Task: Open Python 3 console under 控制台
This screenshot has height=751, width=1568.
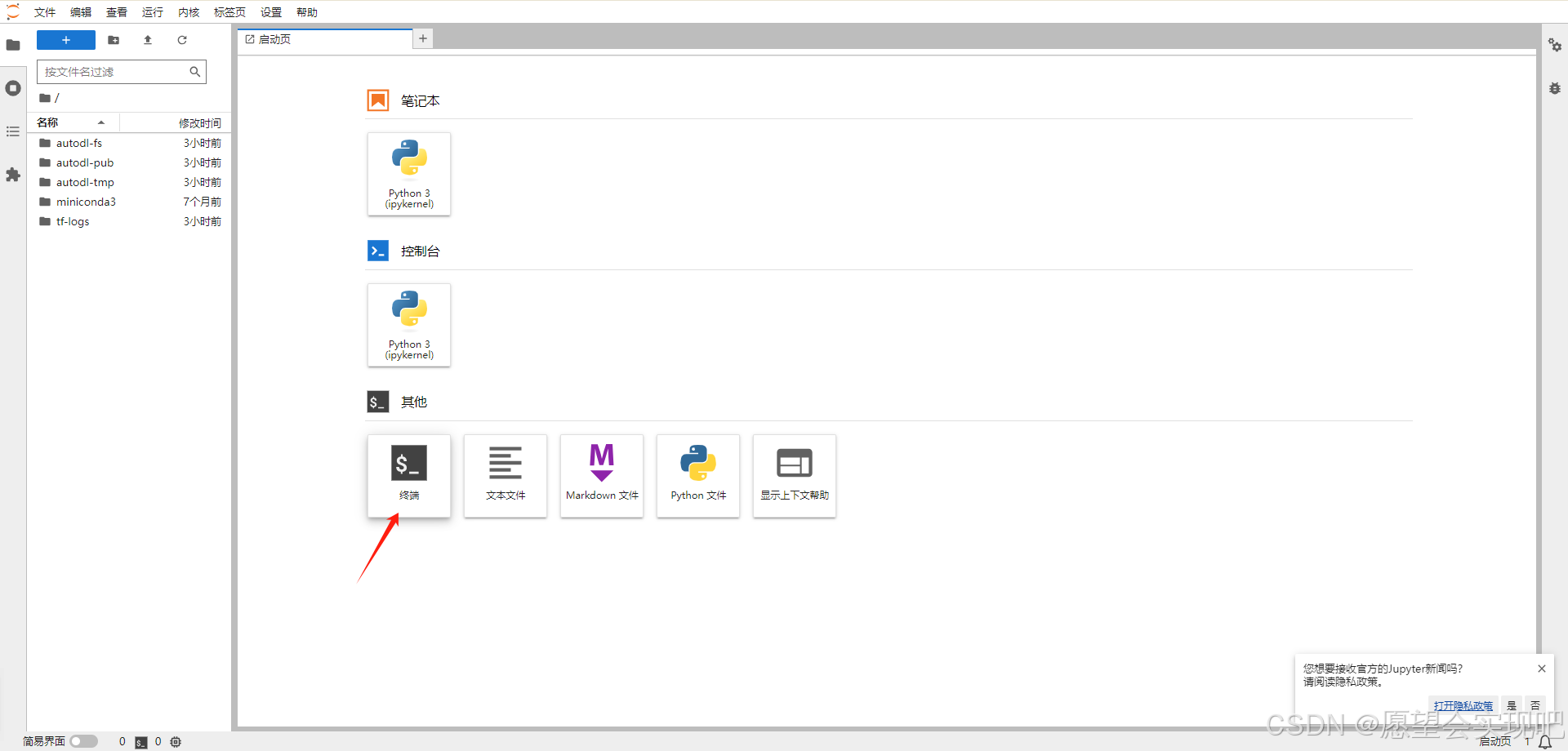Action: (x=408, y=325)
